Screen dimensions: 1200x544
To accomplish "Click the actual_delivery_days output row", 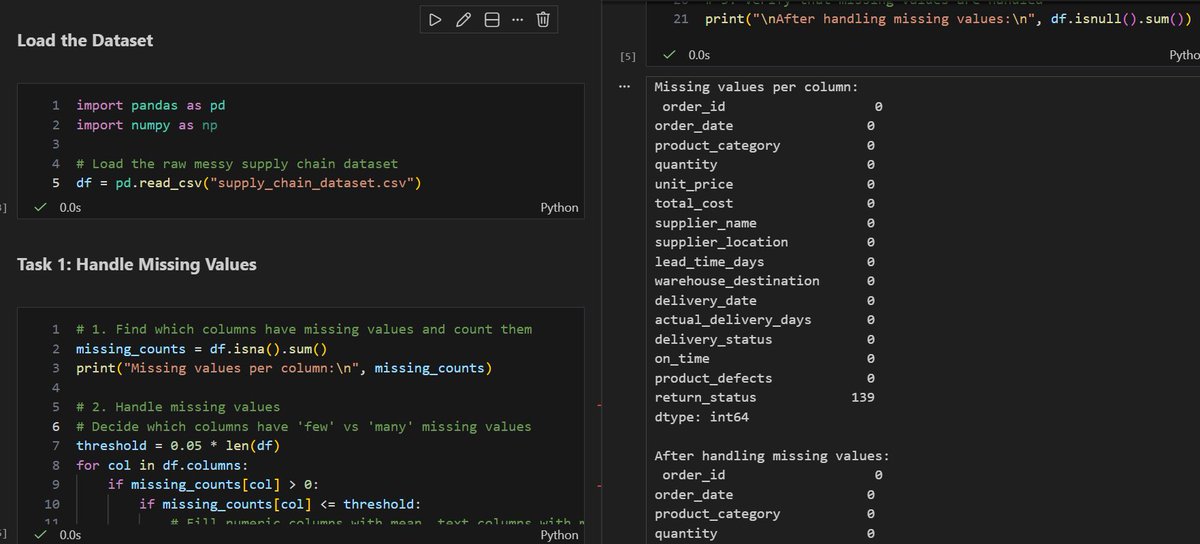I will coord(765,320).
